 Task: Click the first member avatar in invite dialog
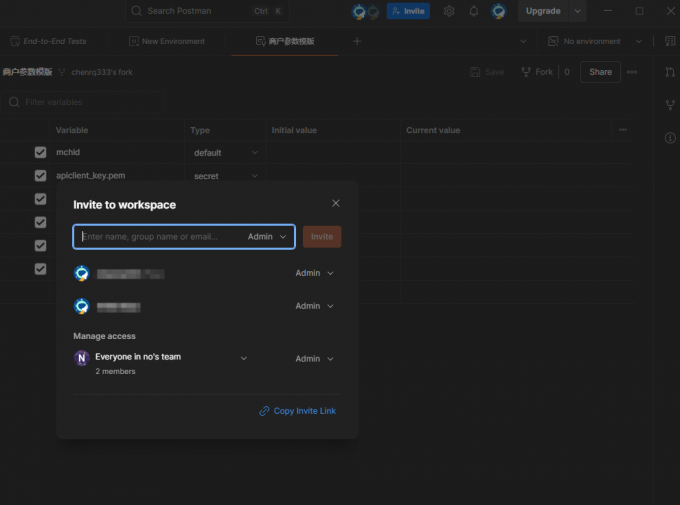pos(82,273)
